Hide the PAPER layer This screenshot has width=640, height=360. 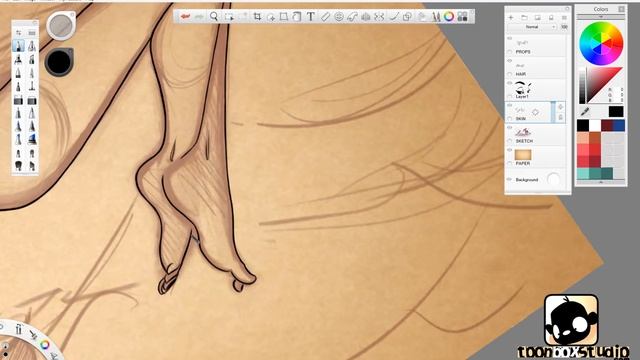(x=509, y=150)
